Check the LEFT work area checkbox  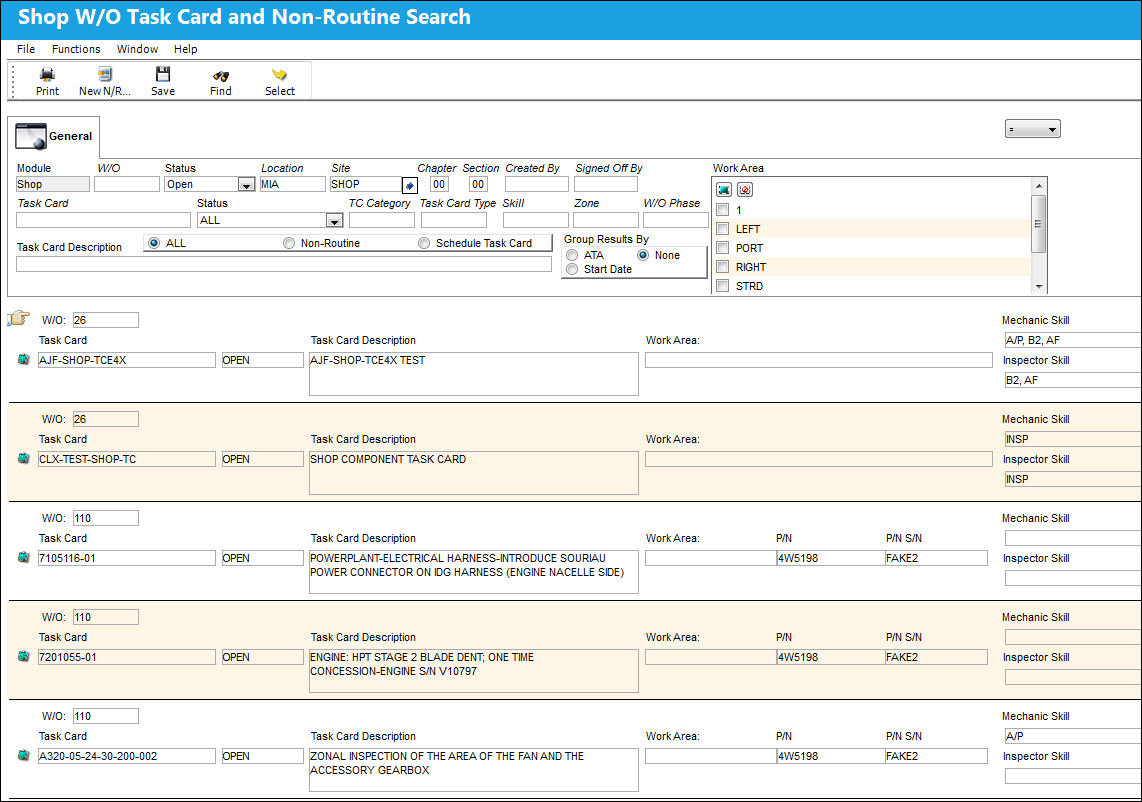723,229
